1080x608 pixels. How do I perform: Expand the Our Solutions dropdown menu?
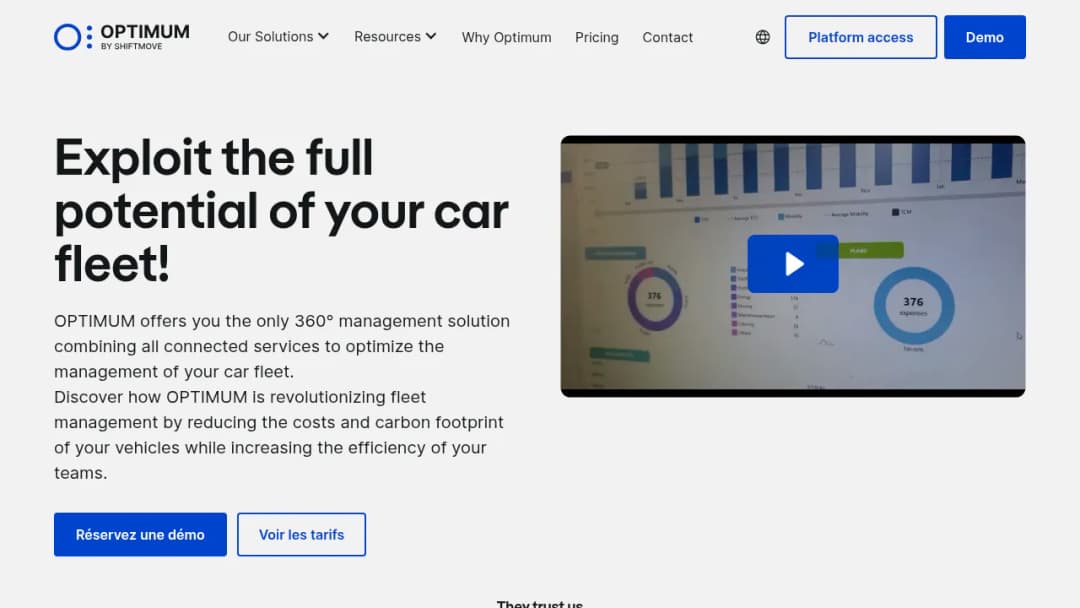278,36
